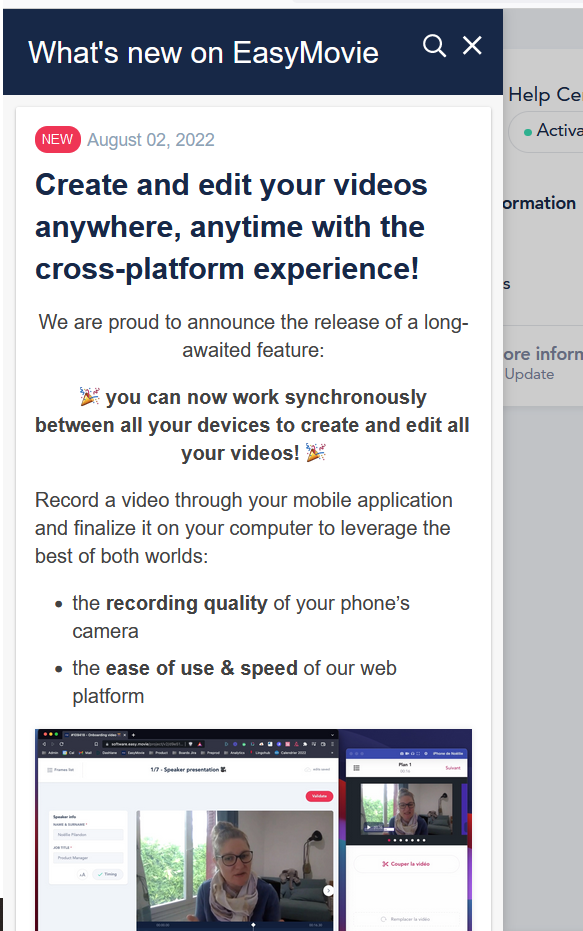Click the party popper emoji after "your videos!"

click(316, 452)
